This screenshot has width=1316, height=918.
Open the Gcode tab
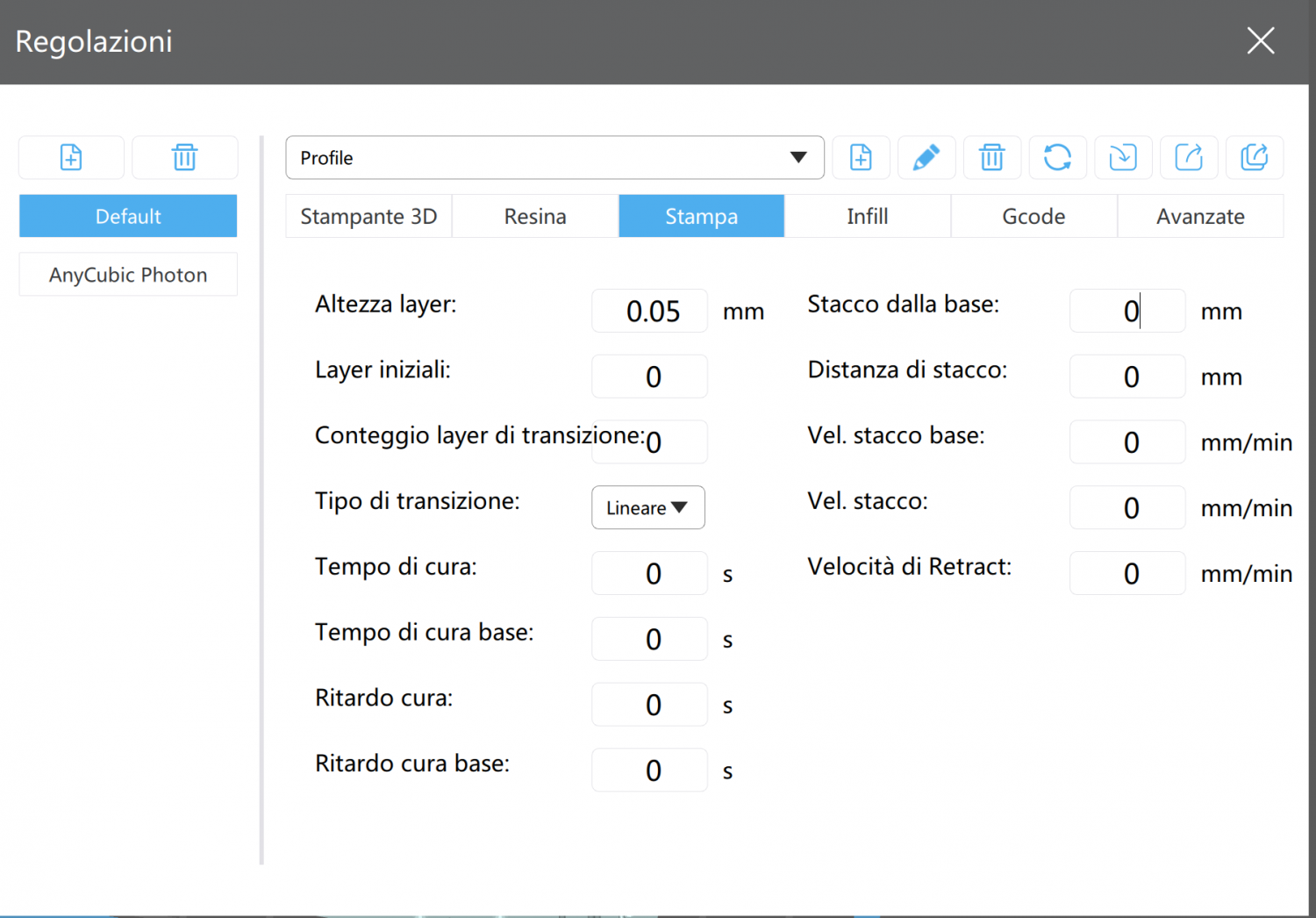point(1033,217)
